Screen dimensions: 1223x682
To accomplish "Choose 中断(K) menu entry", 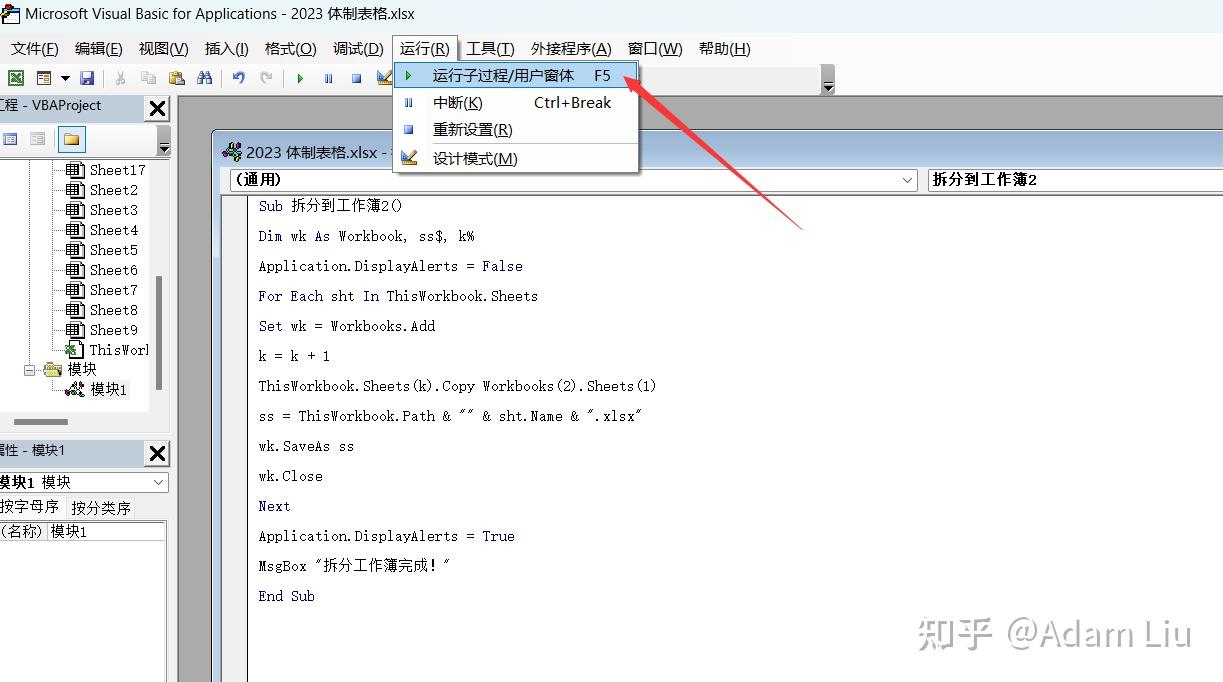I will click(x=516, y=102).
